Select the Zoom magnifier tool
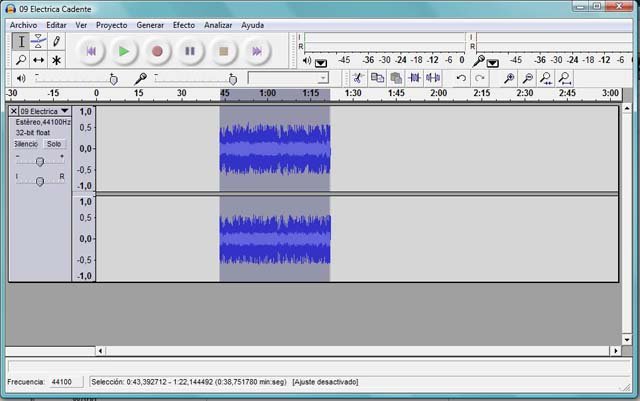Image resolution: width=640 pixels, height=401 pixels. [x=21, y=60]
